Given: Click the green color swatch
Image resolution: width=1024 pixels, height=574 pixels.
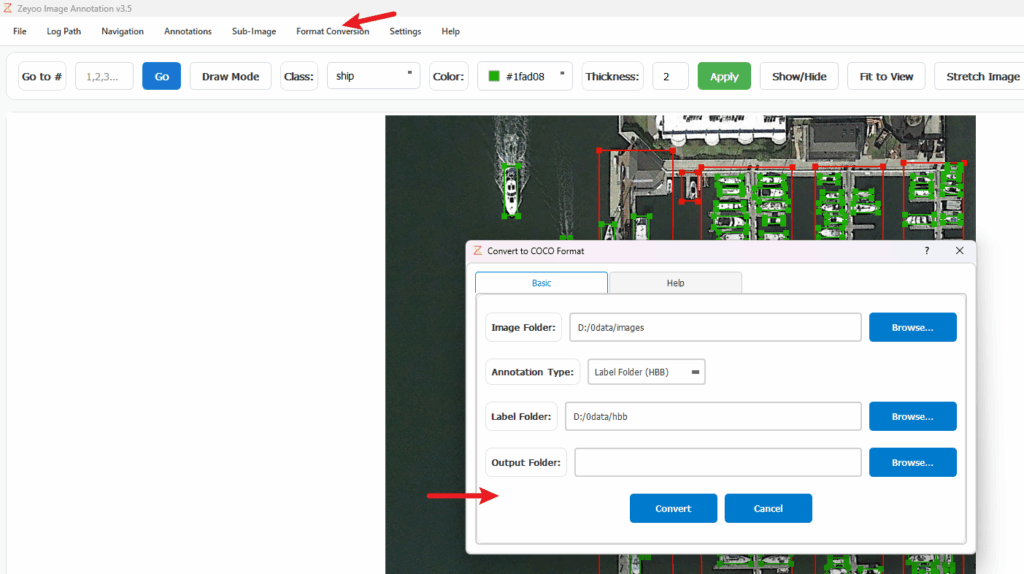Looking at the screenshot, I should 494,76.
